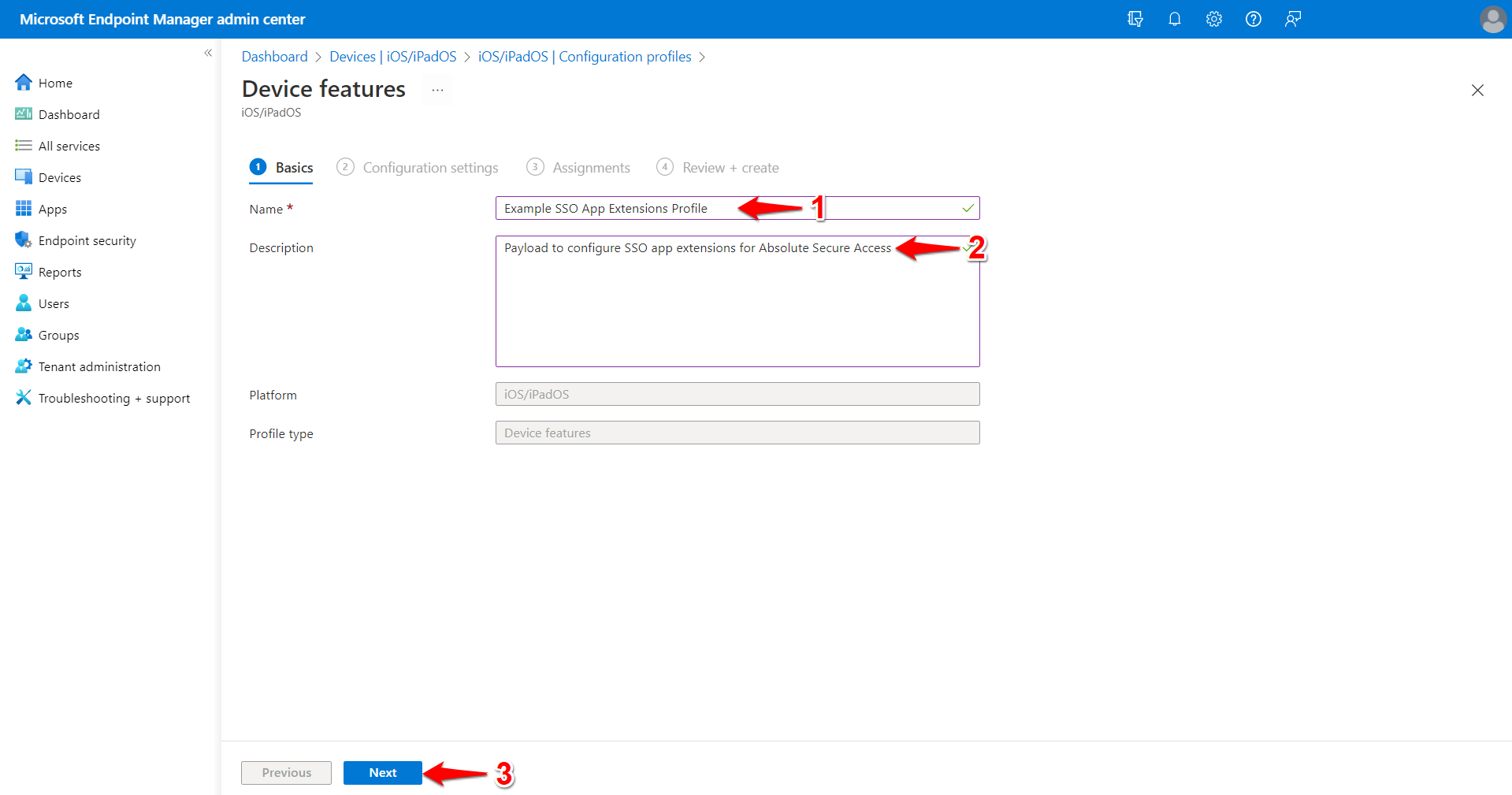Click the Dashboard breadcrumb link
The width and height of the screenshot is (1512, 795).
(274, 57)
